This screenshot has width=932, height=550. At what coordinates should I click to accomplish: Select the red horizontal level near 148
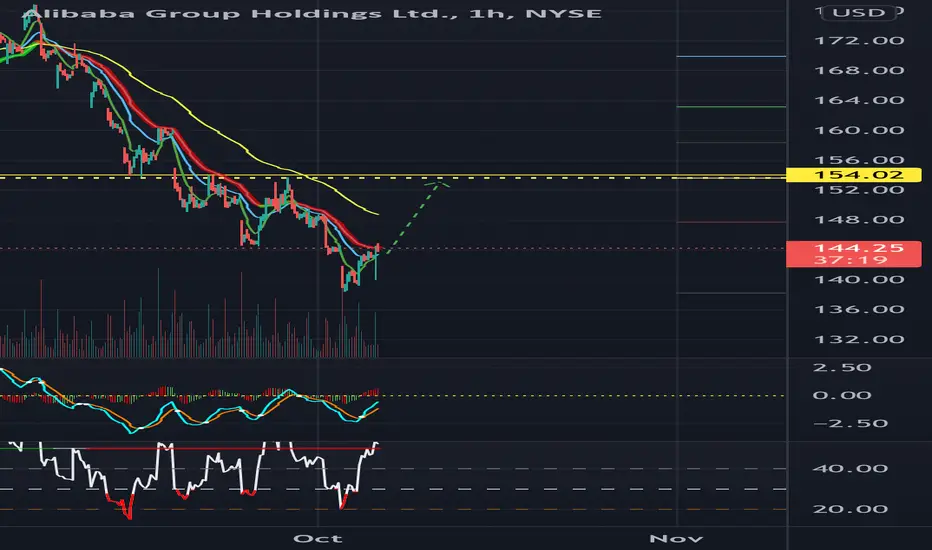(x=731, y=222)
